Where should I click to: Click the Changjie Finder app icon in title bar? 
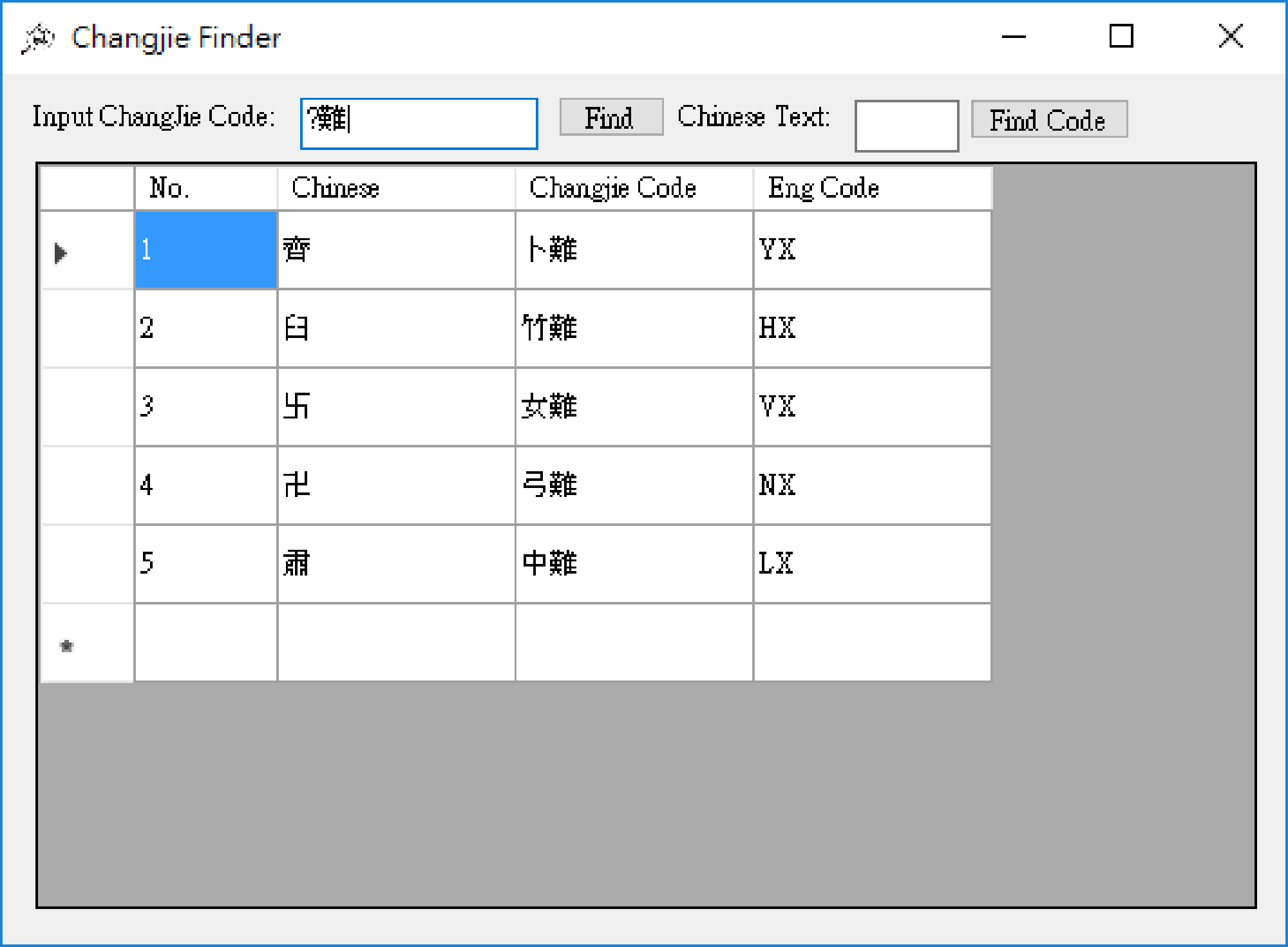pos(37,38)
